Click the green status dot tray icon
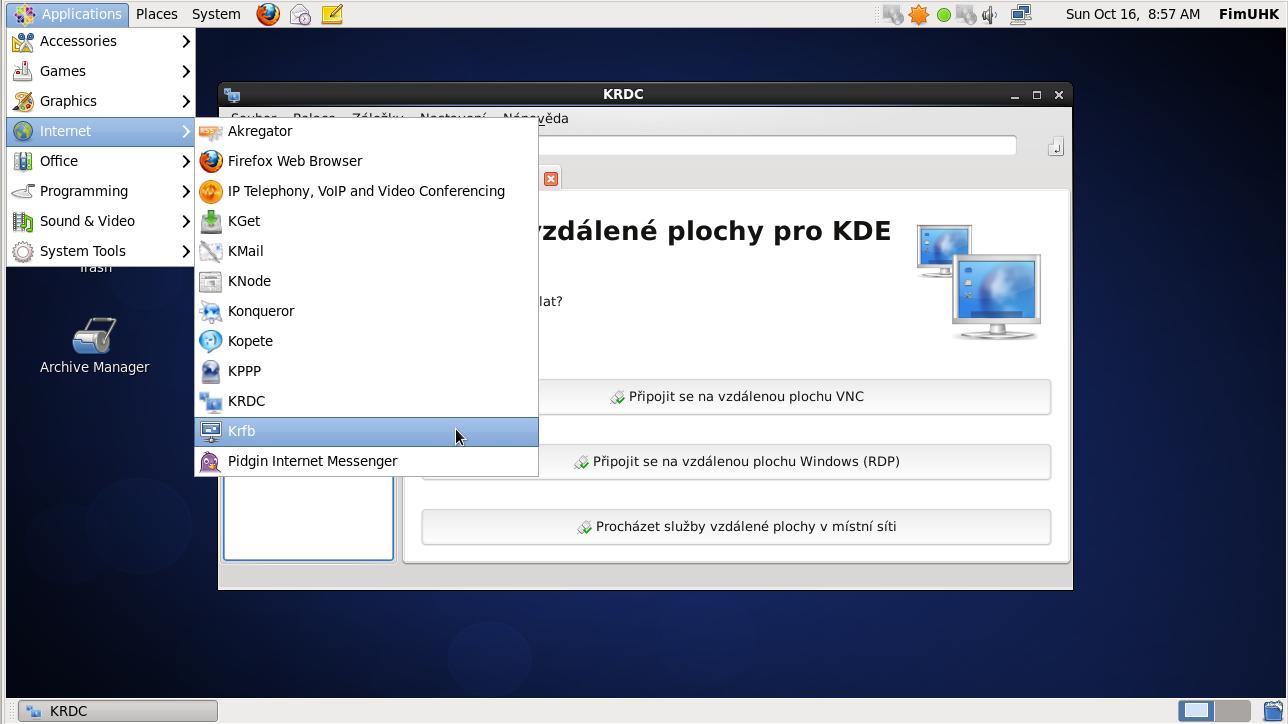This screenshot has width=1288, height=724. 943,15
